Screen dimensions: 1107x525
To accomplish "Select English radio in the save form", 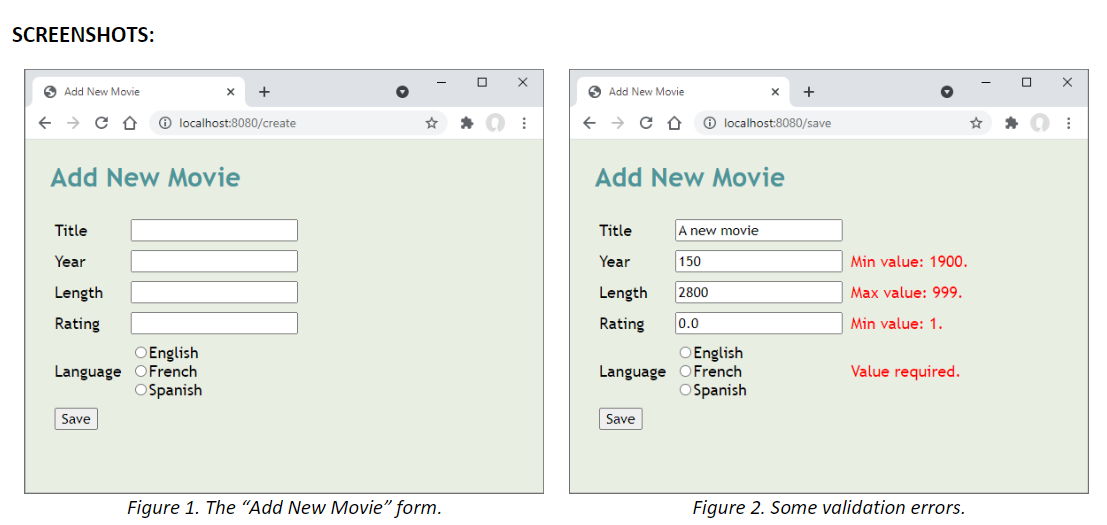I will point(685,352).
